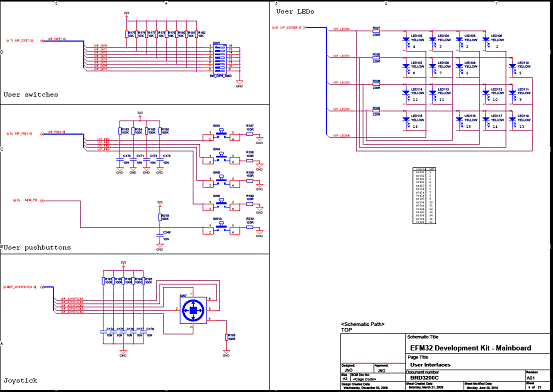This screenshot has height=392, width=553.
Task: Click the "Joystick" section label
Action: [20, 381]
